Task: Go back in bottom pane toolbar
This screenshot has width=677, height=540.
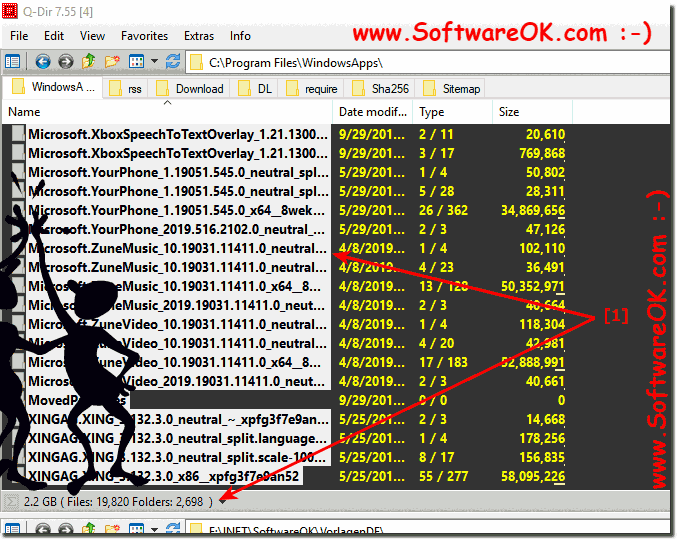Action: (x=43, y=530)
